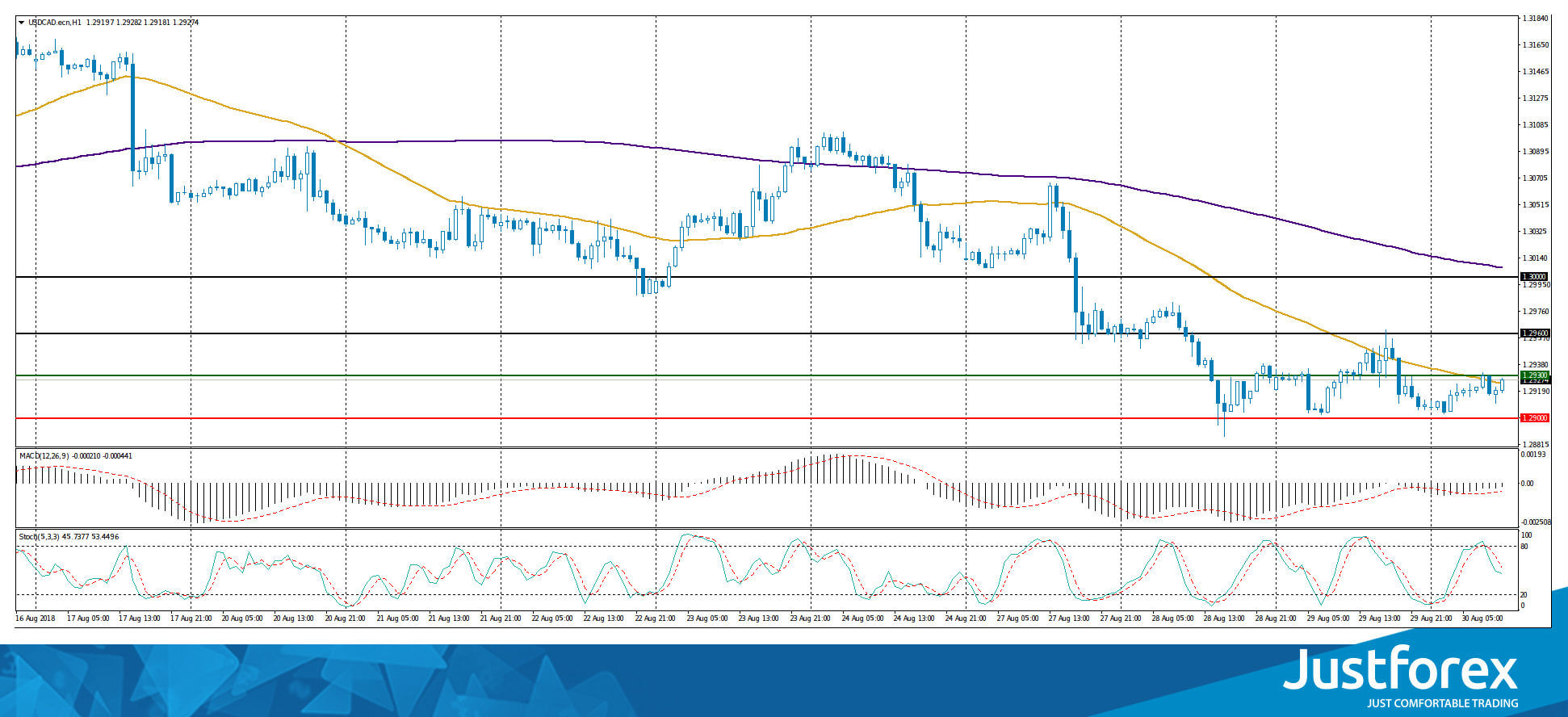Click the 1.30895 price axis label
The height and width of the screenshot is (717, 1568).
(1535, 152)
